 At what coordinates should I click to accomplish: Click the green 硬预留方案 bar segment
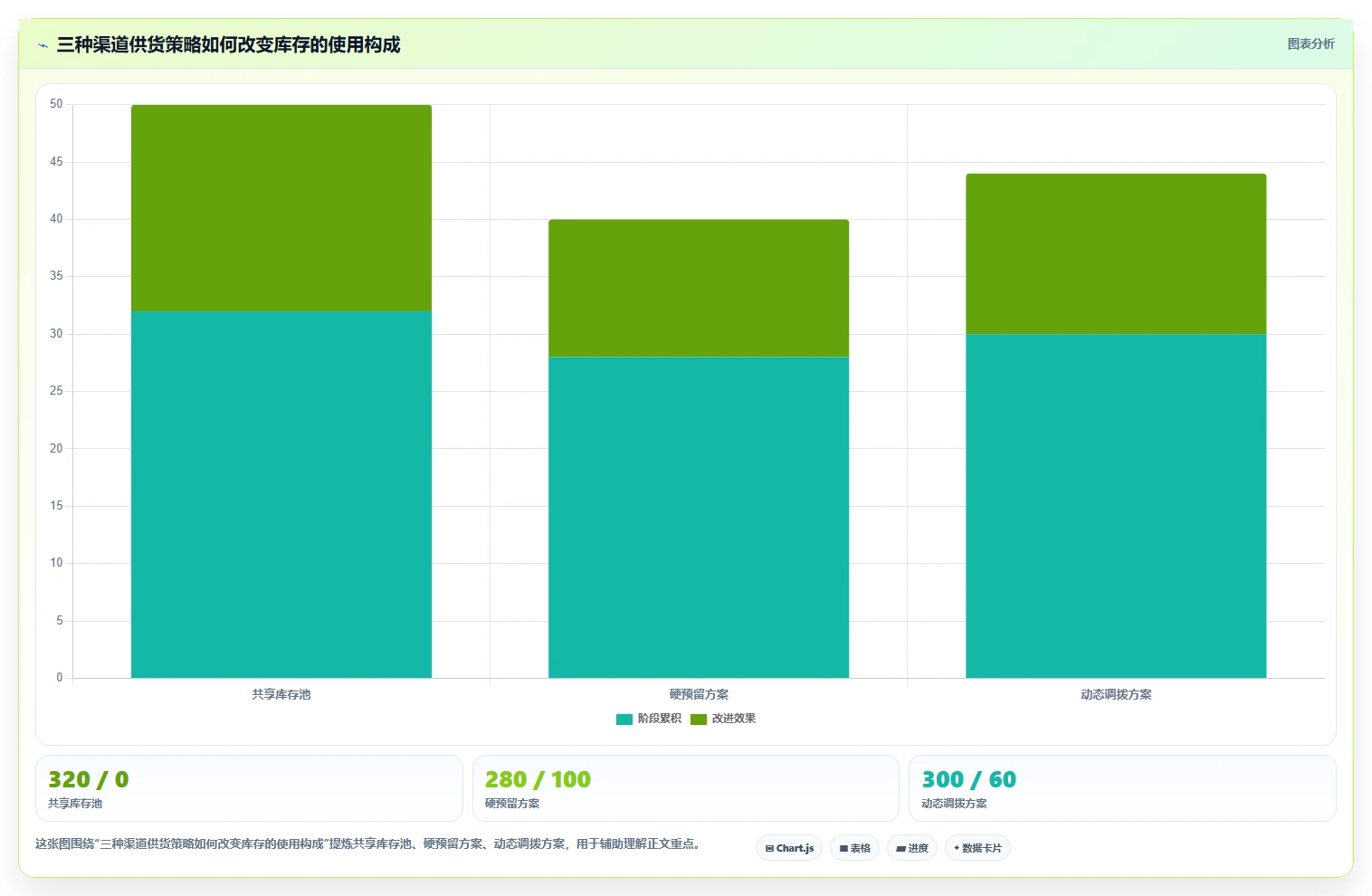pos(699,288)
